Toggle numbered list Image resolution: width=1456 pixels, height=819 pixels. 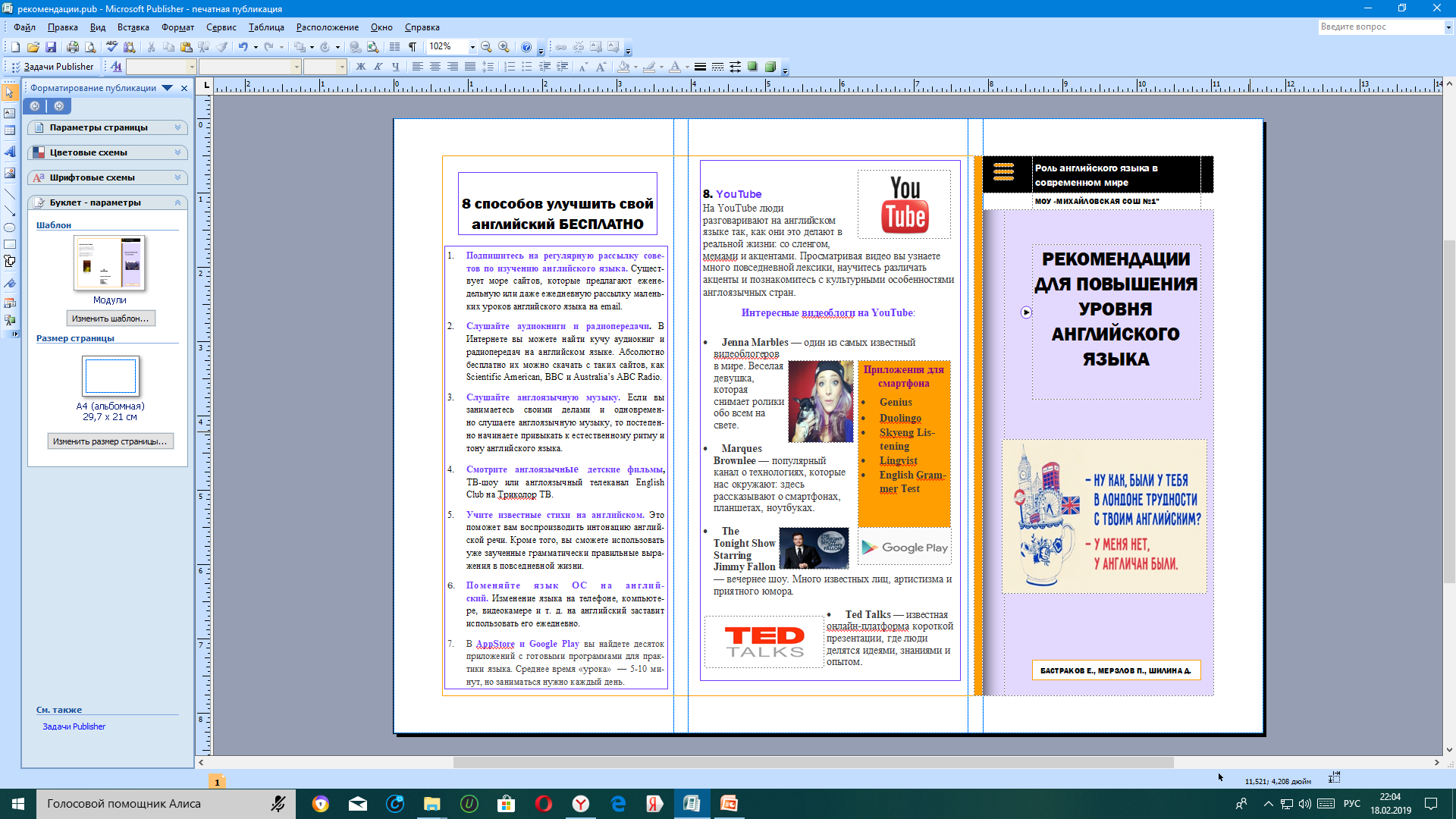click(x=510, y=67)
